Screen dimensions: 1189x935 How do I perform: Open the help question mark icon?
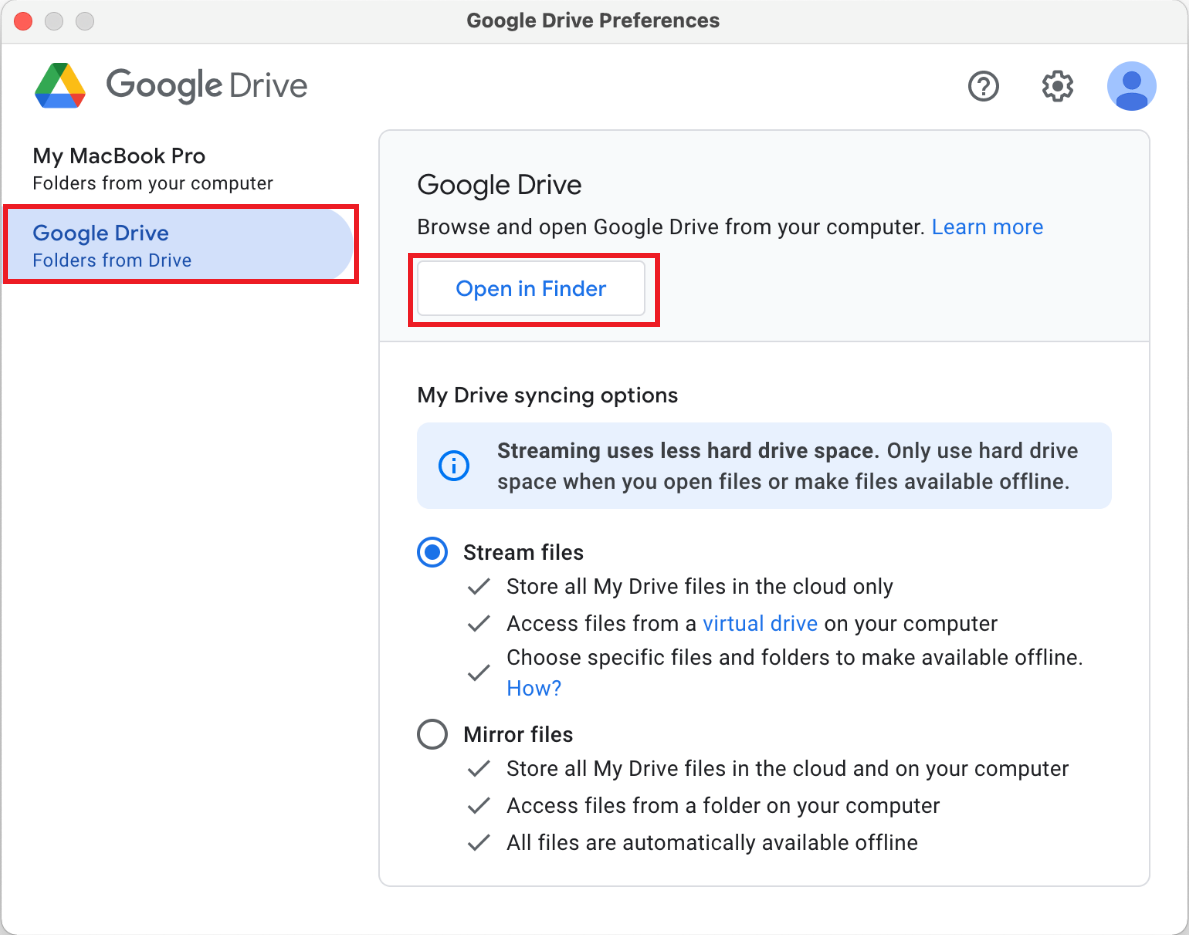984,86
